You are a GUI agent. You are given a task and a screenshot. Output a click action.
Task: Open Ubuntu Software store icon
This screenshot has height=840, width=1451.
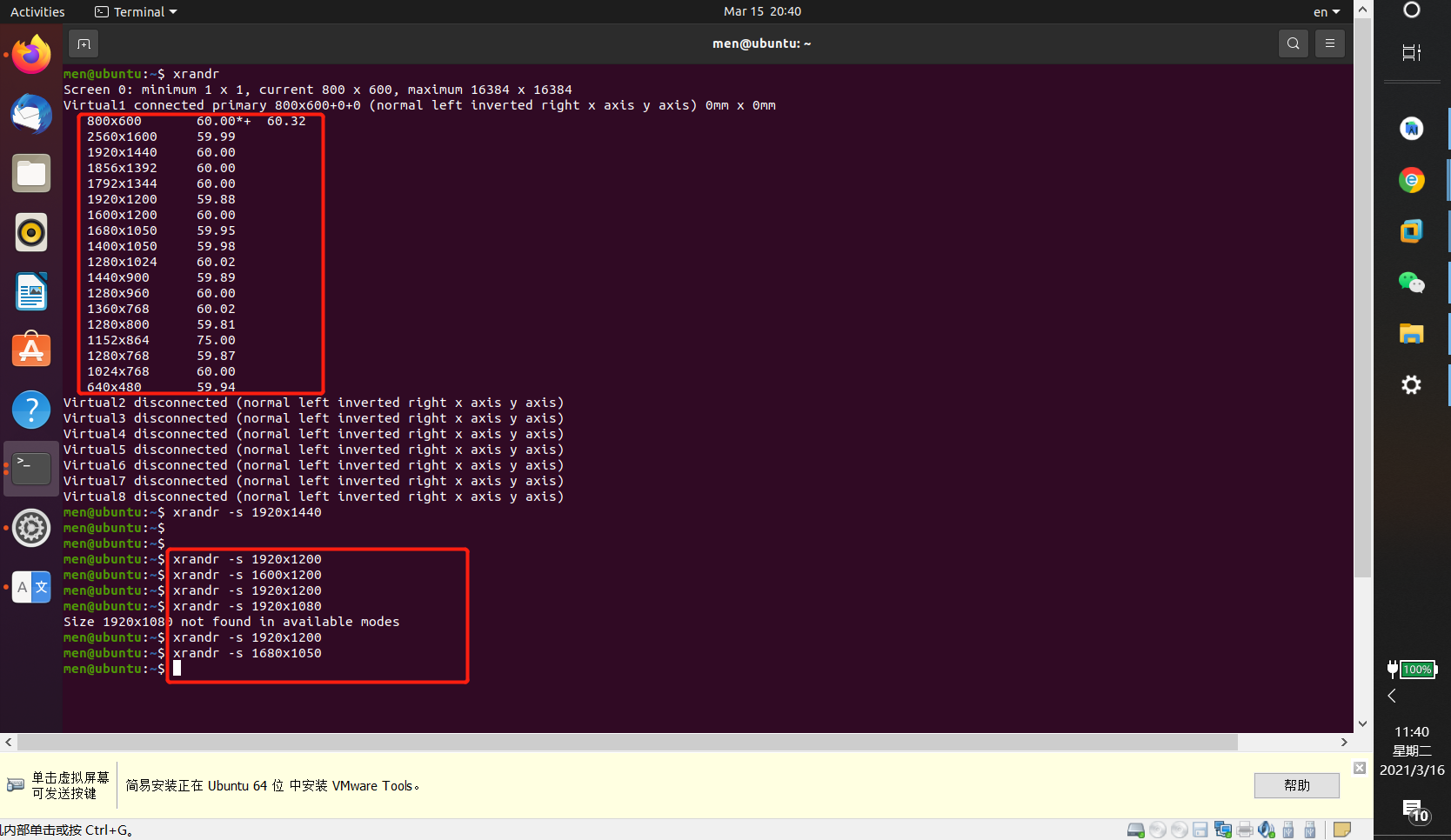pyautogui.click(x=31, y=350)
